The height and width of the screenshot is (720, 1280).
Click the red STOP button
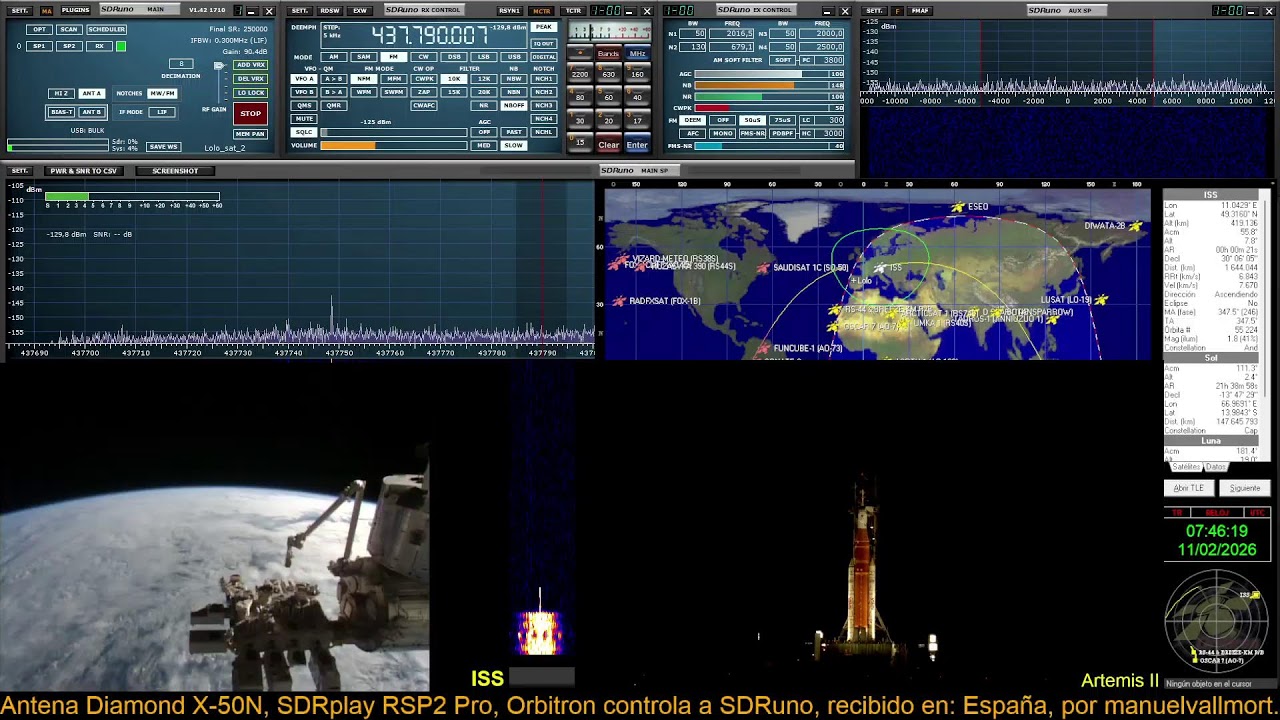[x=250, y=113]
